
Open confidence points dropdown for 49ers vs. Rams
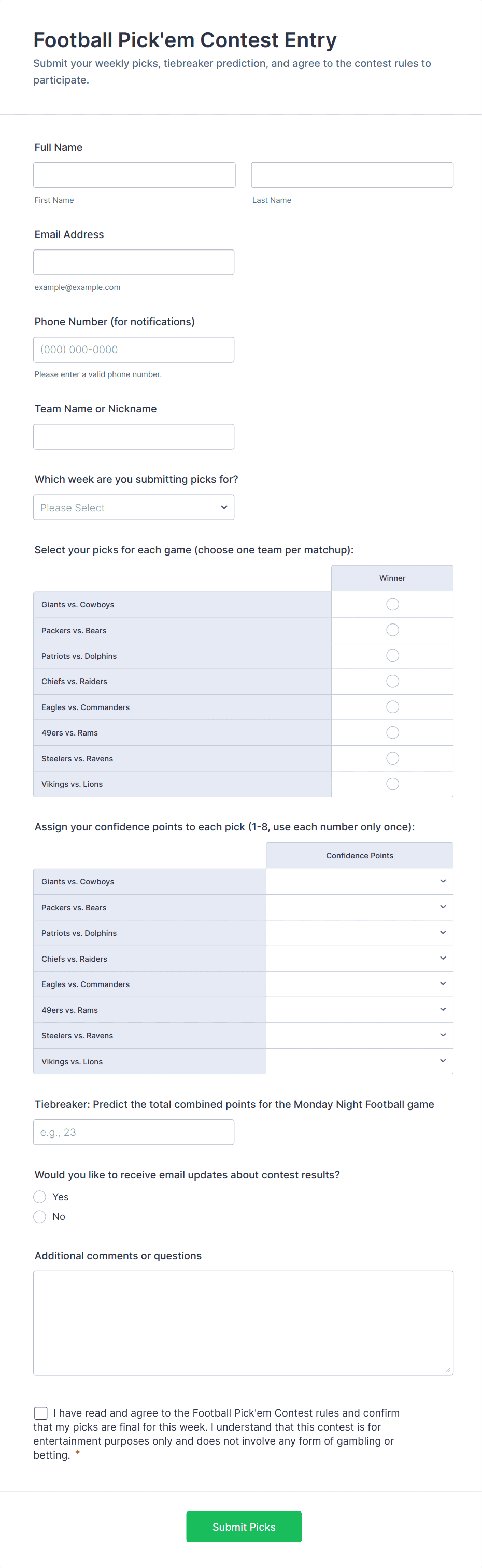tap(359, 1009)
